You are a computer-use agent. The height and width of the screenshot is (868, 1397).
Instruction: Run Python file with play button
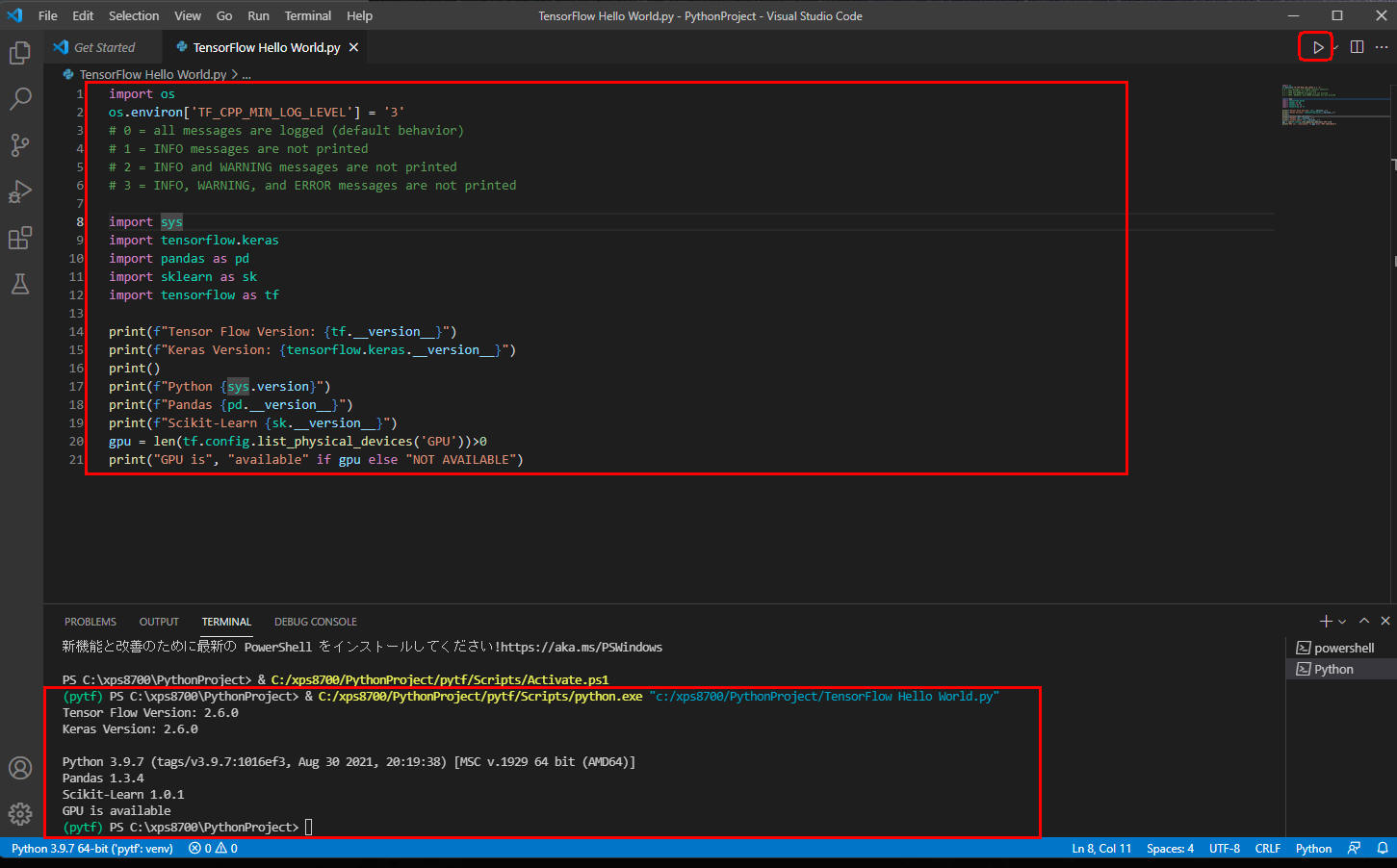click(x=1317, y=47)
